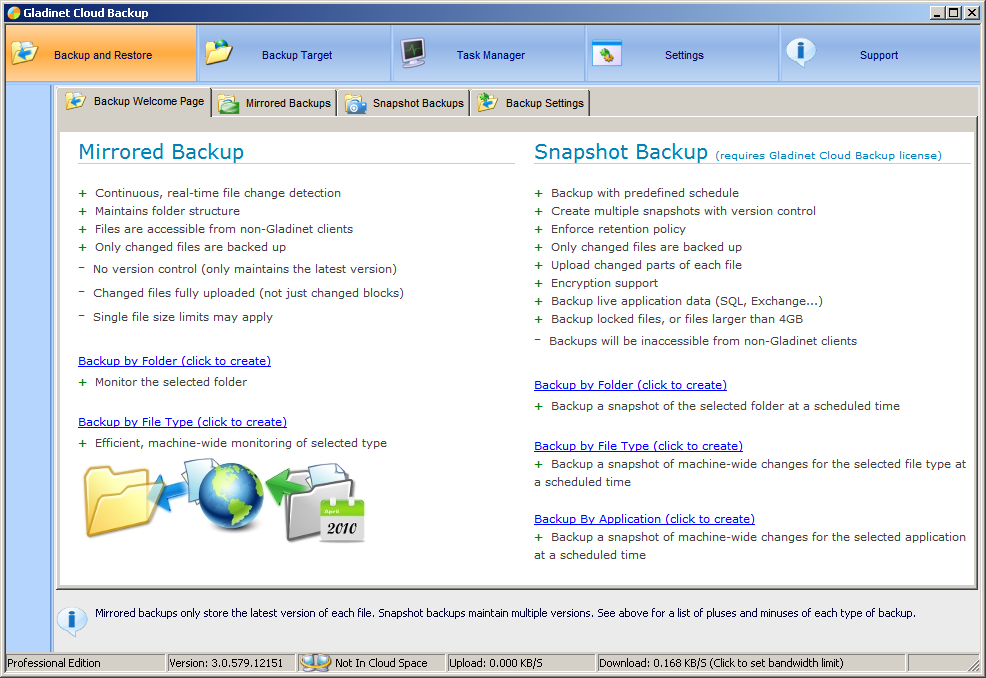Create a snapshot Backup by Folder
This screenshot has width=986, height=678.
coord(630,385)
